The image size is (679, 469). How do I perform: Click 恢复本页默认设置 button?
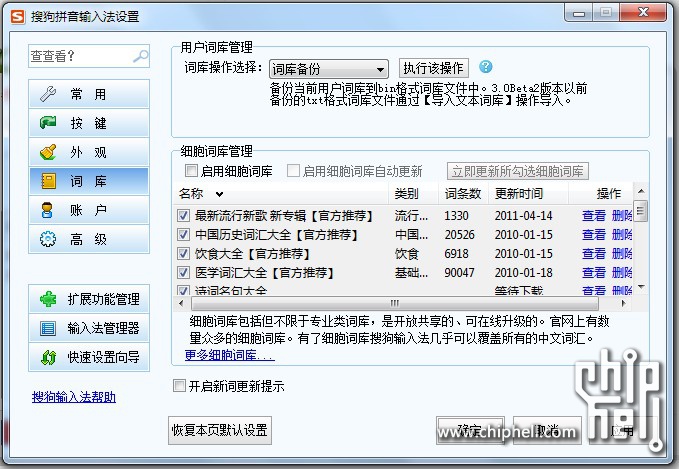220,430
